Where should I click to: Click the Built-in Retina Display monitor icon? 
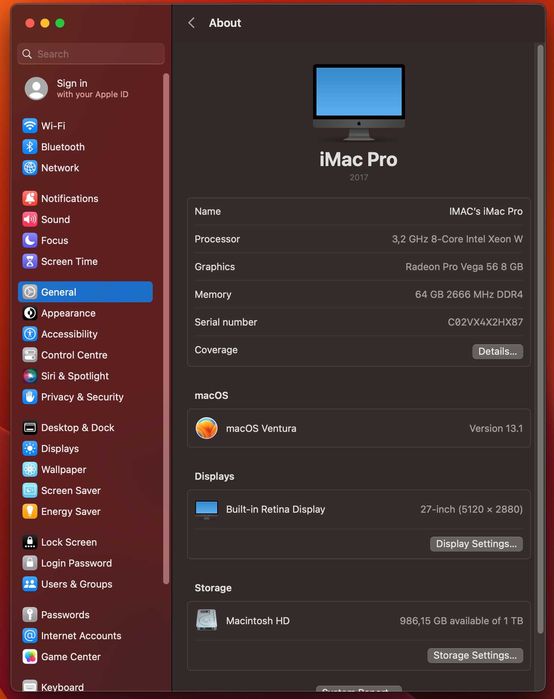(x=207, y=510)
